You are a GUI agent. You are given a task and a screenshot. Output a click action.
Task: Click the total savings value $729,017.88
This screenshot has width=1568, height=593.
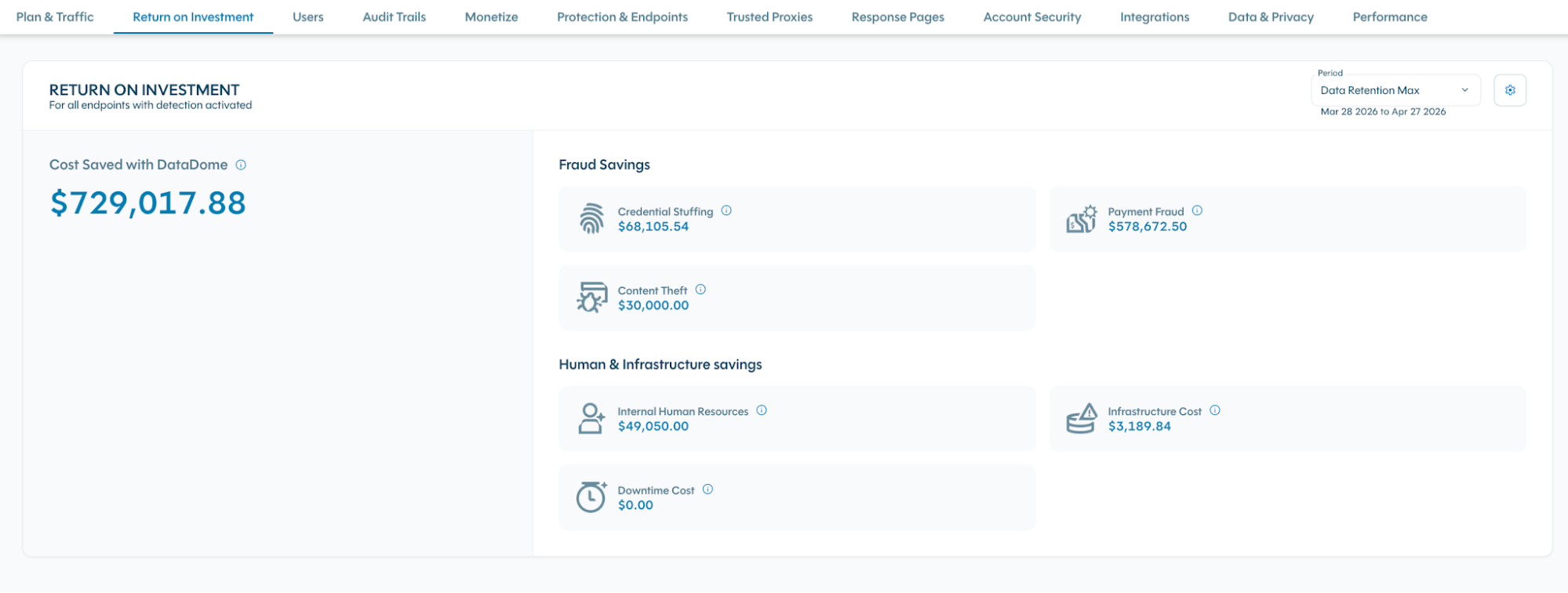click(x=148, y=203)
